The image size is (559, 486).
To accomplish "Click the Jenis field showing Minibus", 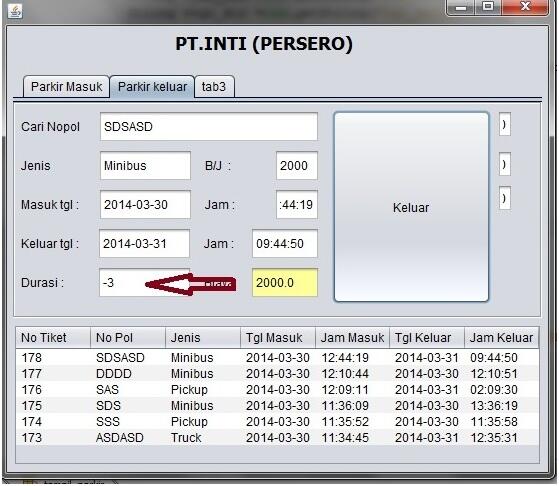I will click(145, 165).
